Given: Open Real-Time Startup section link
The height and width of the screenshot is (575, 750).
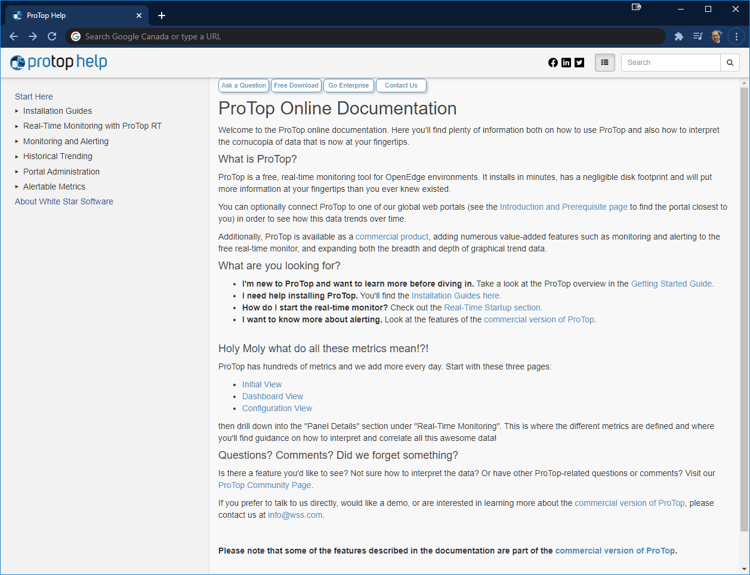Looking at the screenshot, I should pyautogui.click(x=492, y=308).
